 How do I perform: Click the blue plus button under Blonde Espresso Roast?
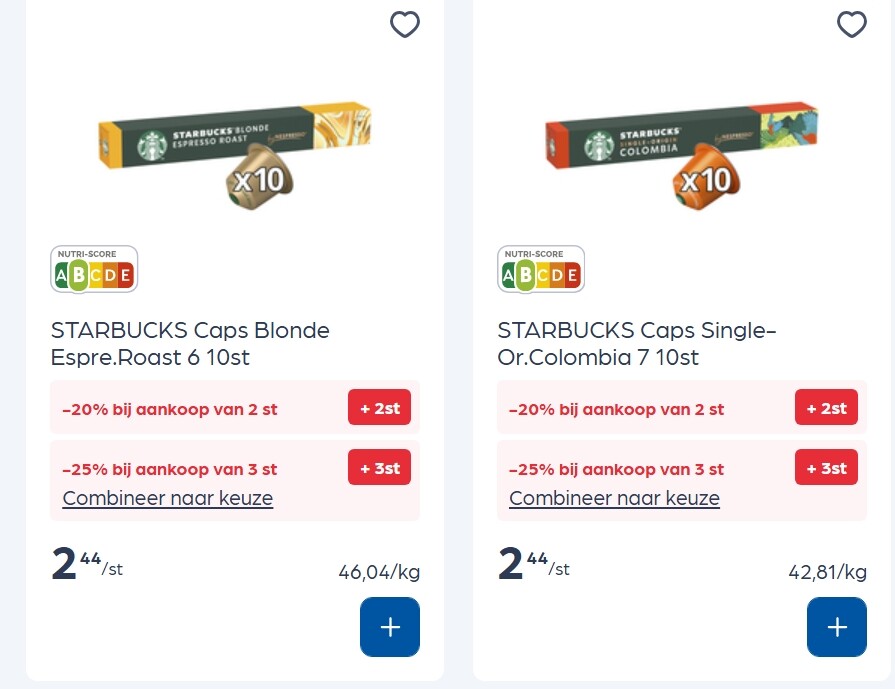click(x=390, y=627)
